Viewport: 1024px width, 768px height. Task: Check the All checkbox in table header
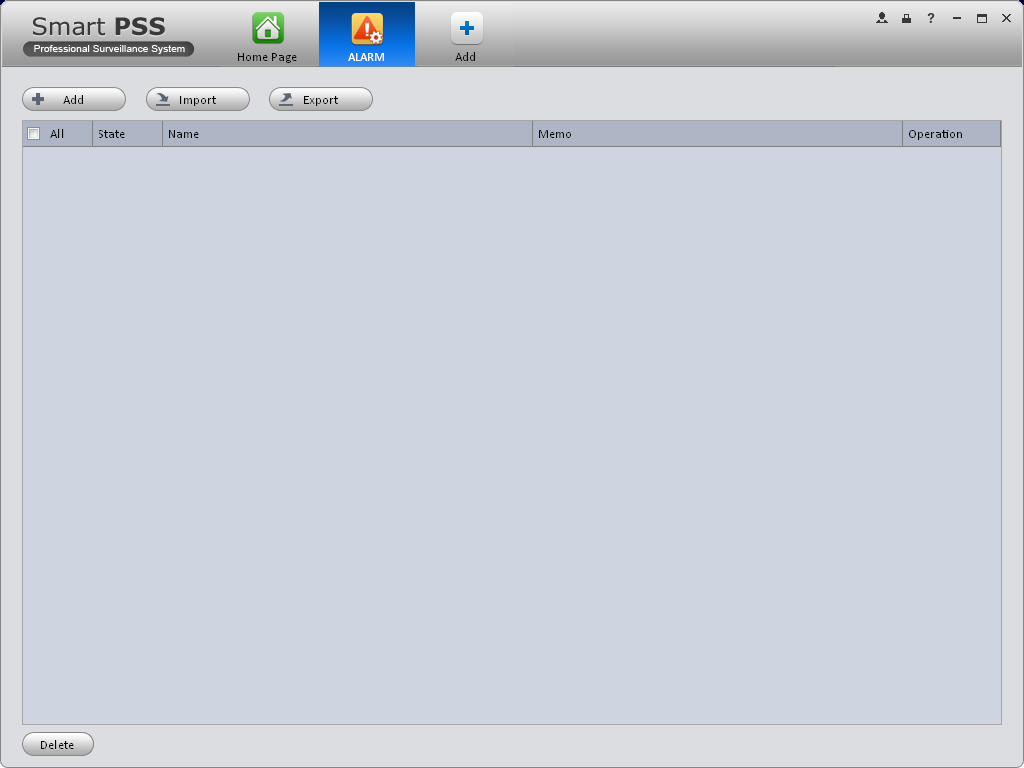tap(34, 134)
